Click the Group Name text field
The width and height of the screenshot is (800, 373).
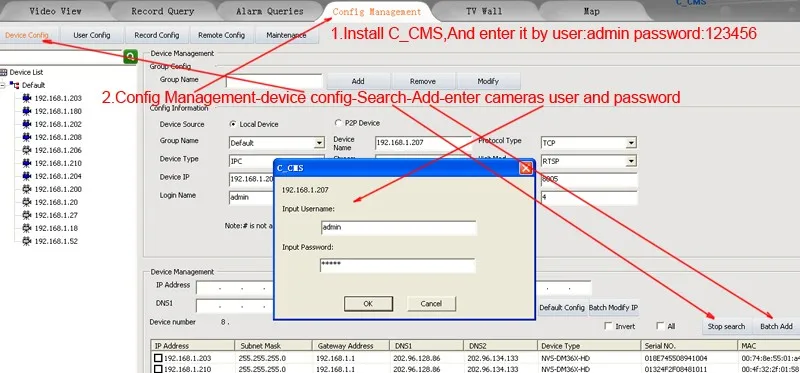pyautogui.click(x=274, y=81)
